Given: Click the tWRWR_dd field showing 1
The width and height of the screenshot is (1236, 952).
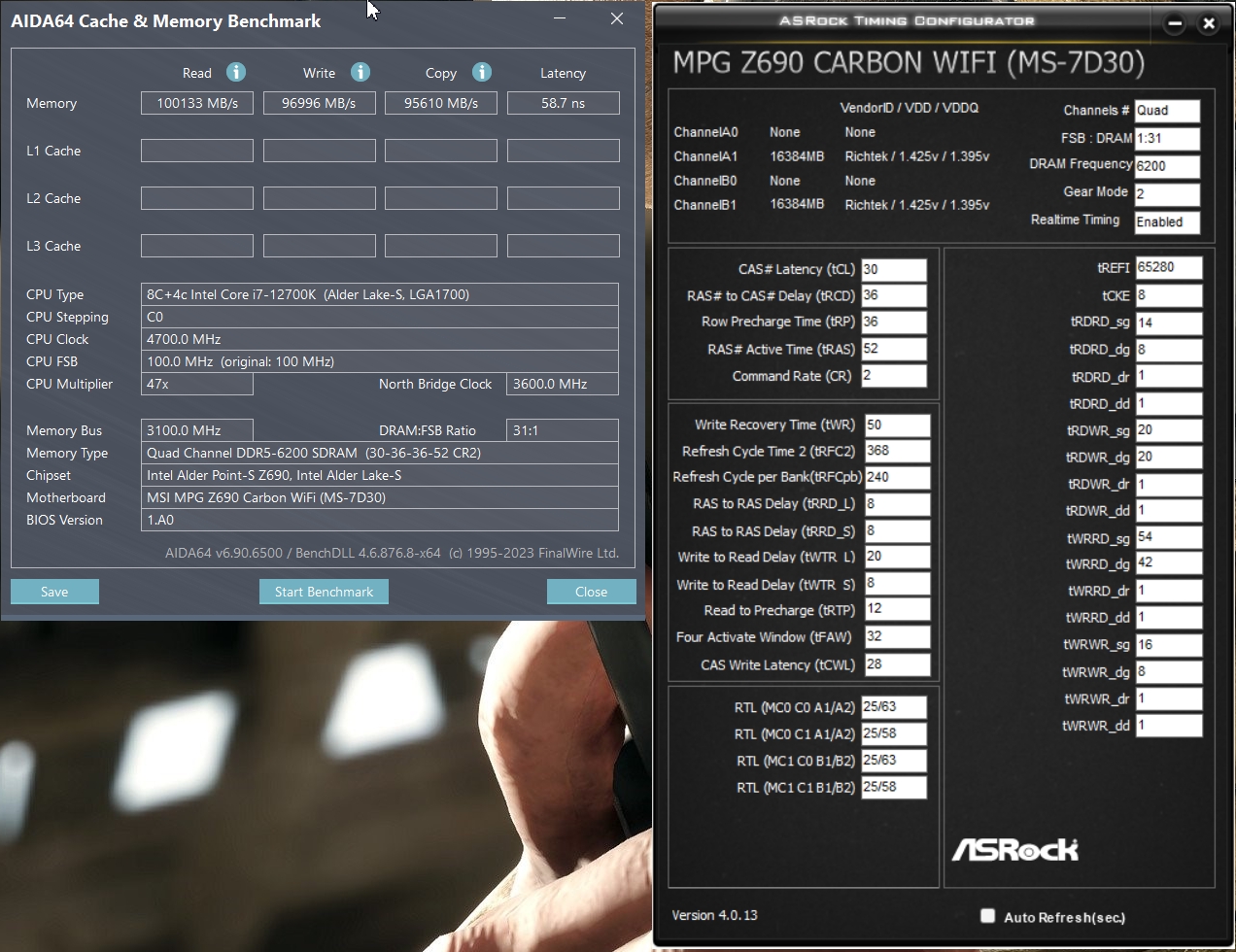Looking at the screenshot, I should pos(1169,725).
